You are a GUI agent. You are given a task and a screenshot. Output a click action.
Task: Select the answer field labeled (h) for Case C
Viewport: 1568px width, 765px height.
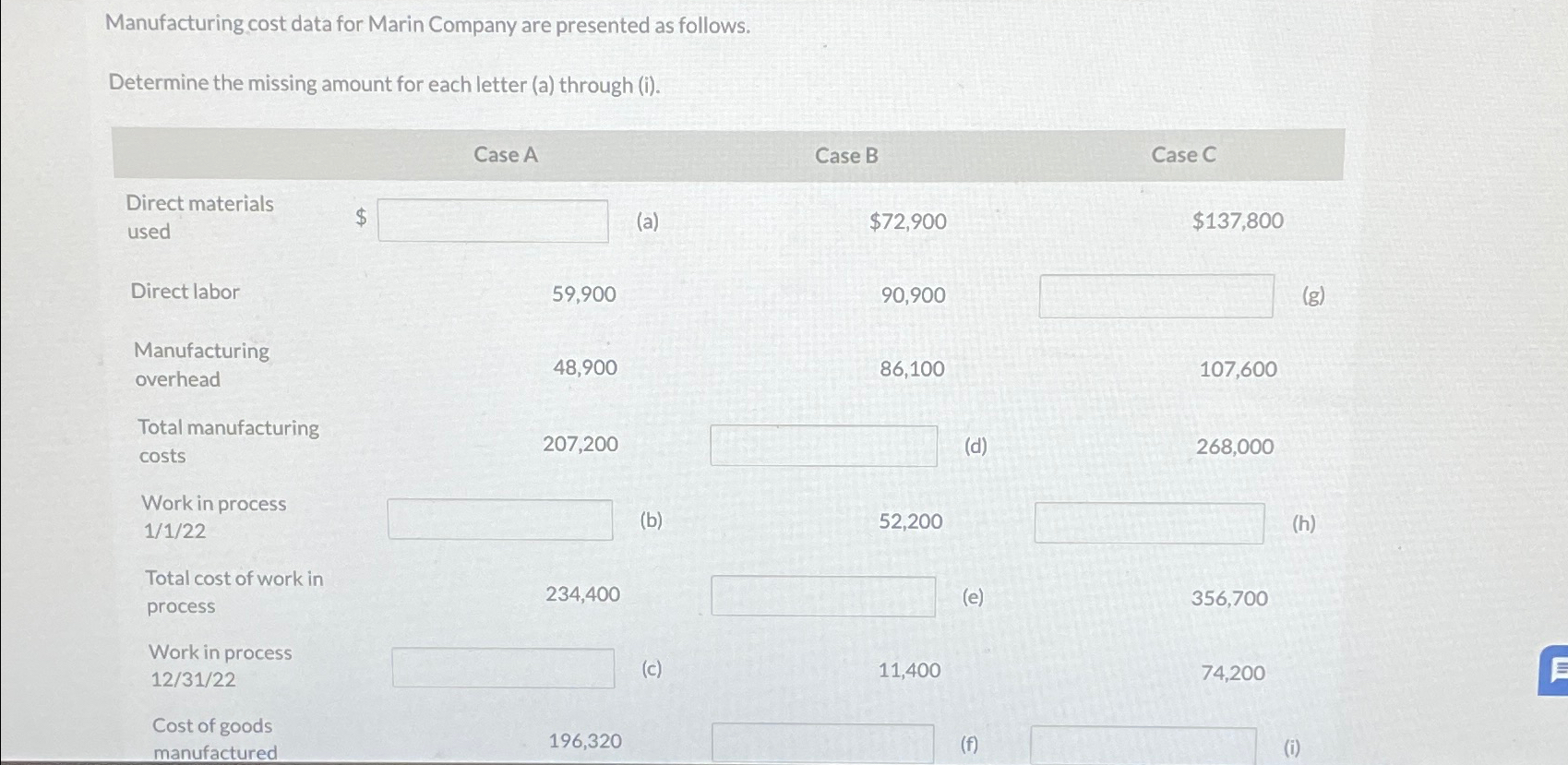(1150, 523)
